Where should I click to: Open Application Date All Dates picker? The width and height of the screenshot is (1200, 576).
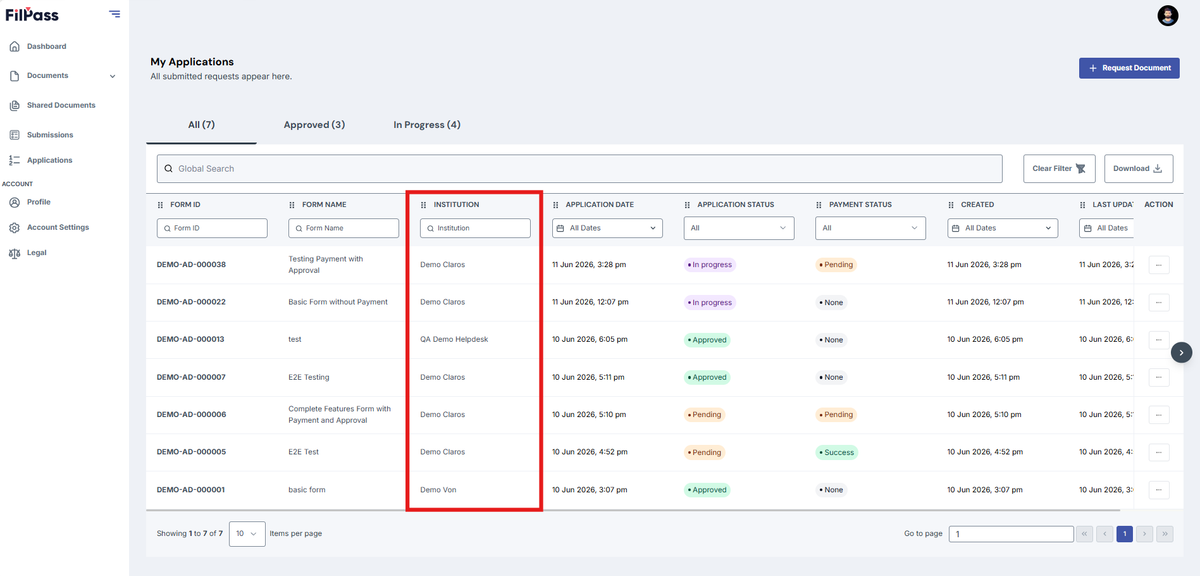608,228
